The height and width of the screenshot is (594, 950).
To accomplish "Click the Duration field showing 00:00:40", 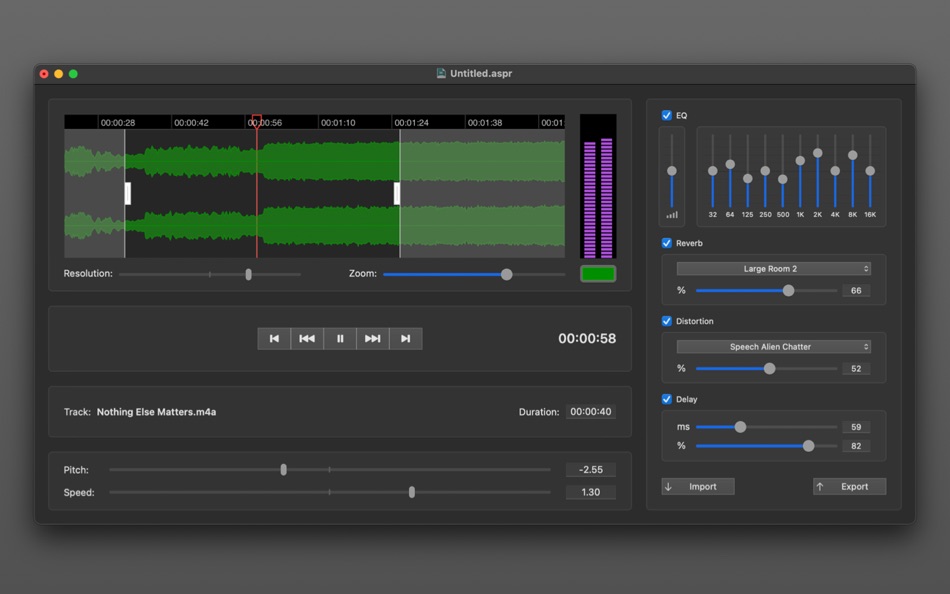I will click(x=591, y=412).
